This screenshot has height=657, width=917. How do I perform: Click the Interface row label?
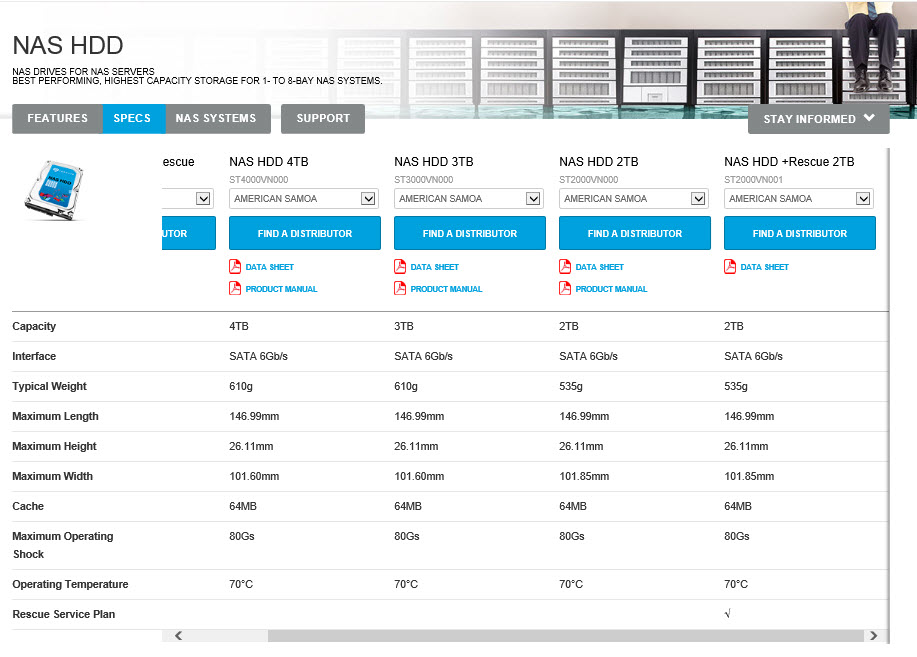tap(34, 356)
